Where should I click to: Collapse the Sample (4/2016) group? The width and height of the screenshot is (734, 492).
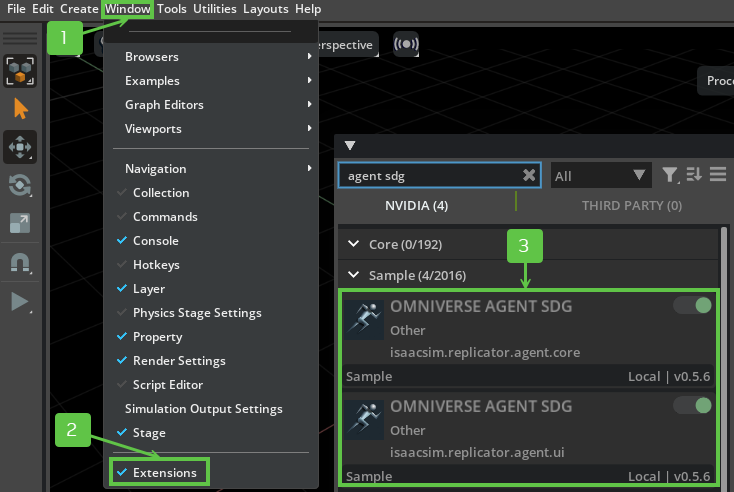pos(353,275)
